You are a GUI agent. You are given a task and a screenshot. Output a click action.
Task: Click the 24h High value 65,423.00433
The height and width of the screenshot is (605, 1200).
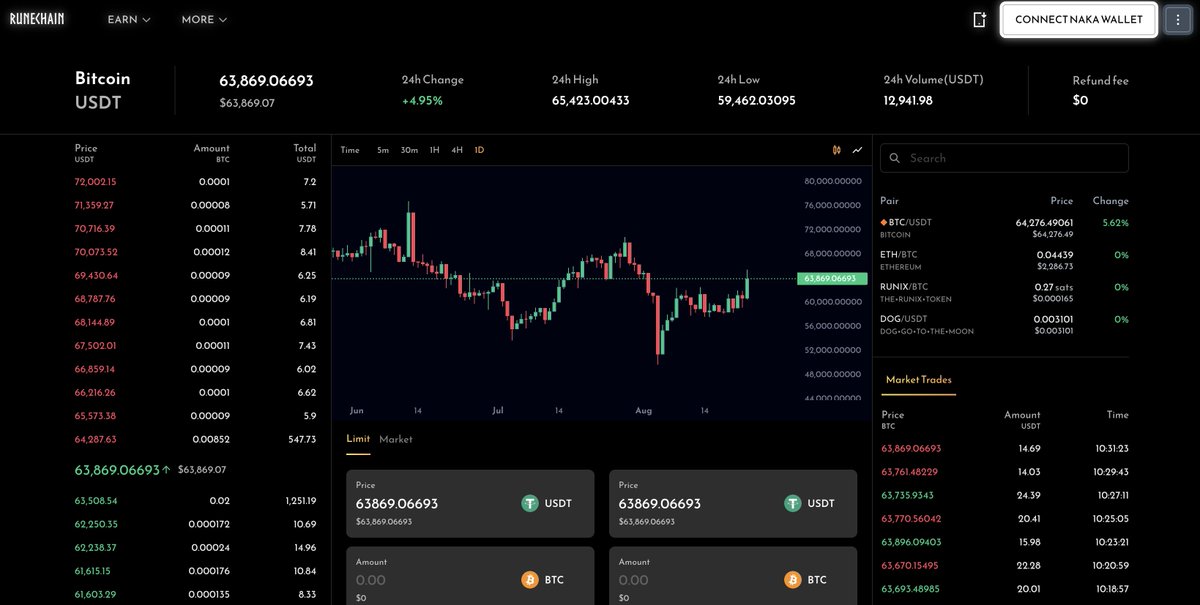coord(591,100)
